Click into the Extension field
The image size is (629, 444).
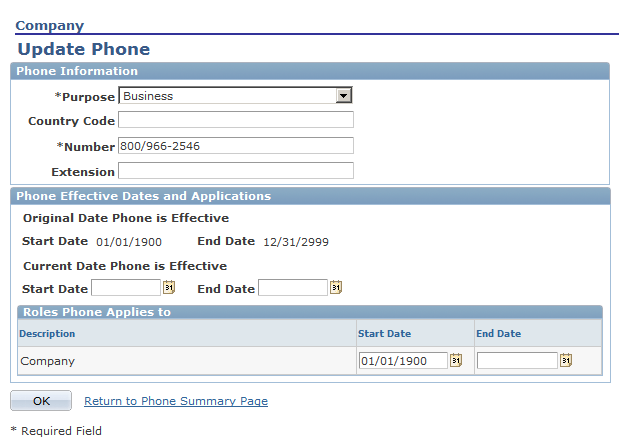236,171
